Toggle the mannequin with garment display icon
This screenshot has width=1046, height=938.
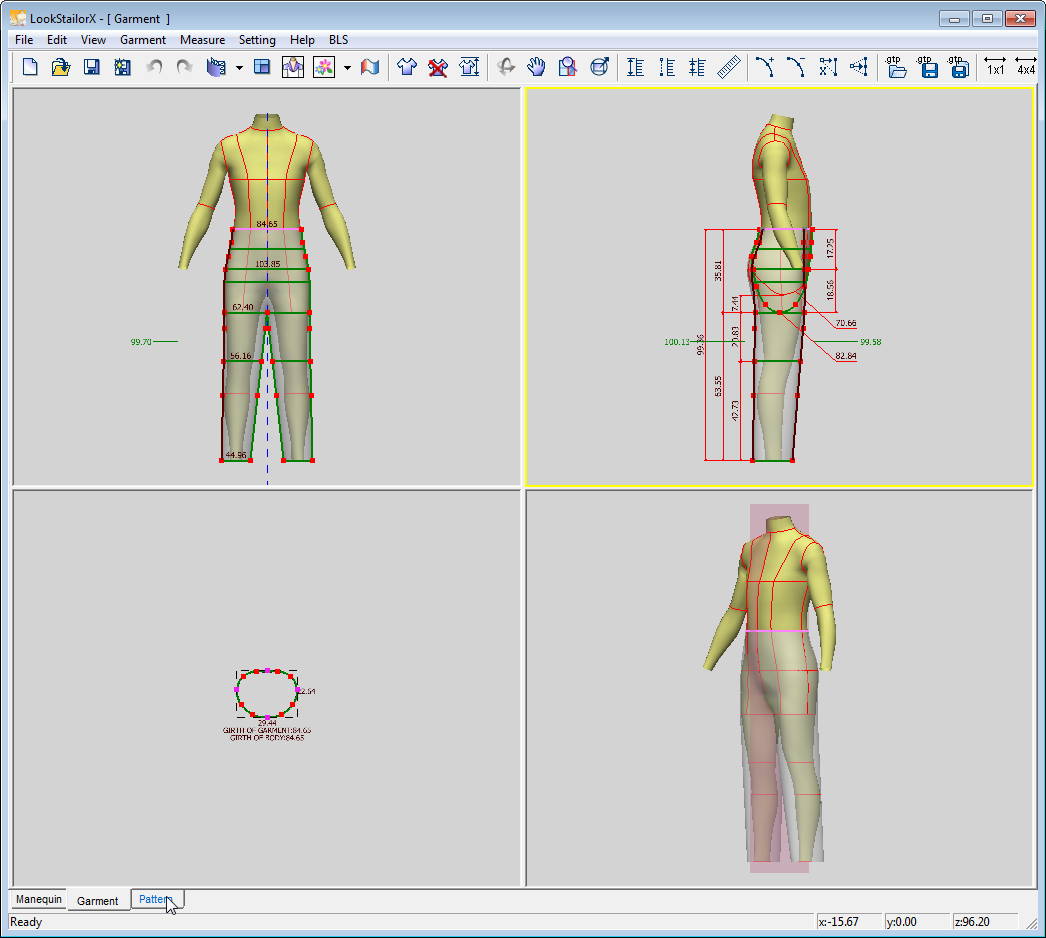292,67
